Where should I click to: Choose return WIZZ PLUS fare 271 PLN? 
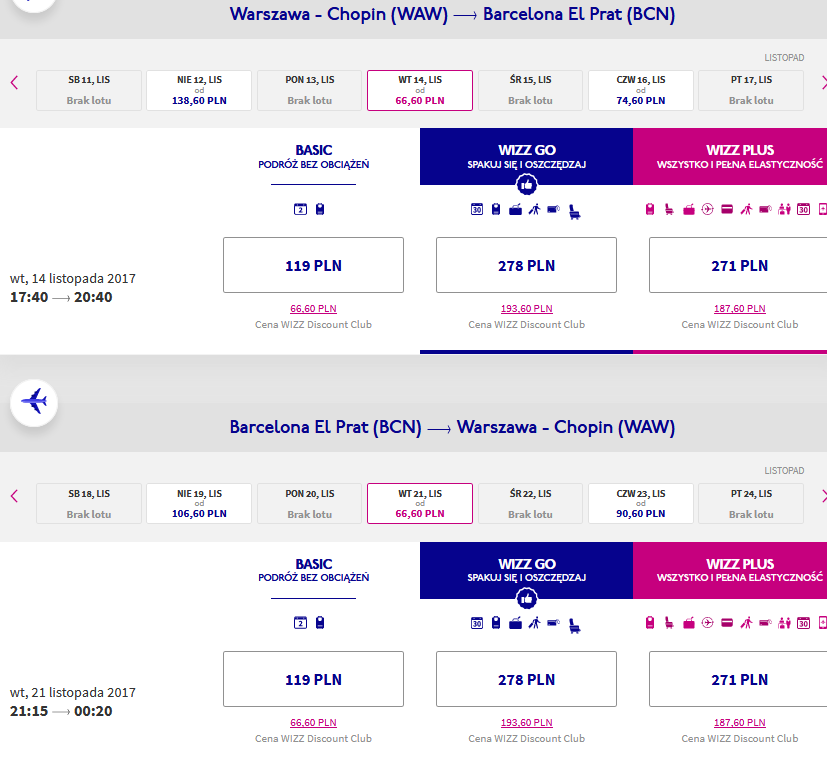738,679
